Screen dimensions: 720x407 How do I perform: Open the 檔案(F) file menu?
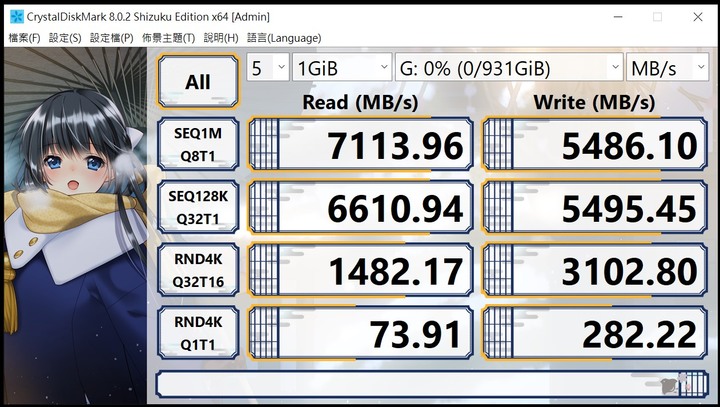point(24,38)
